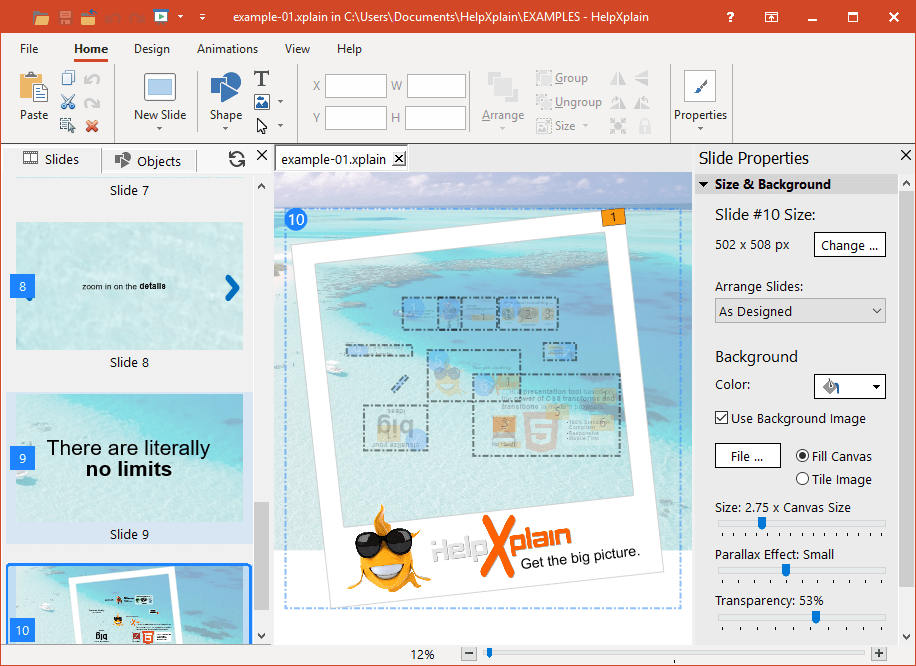The width and height of the screenshot is (916, 666).
Task: Click the Parallax Effect slider handle
Action: point(786,570)
